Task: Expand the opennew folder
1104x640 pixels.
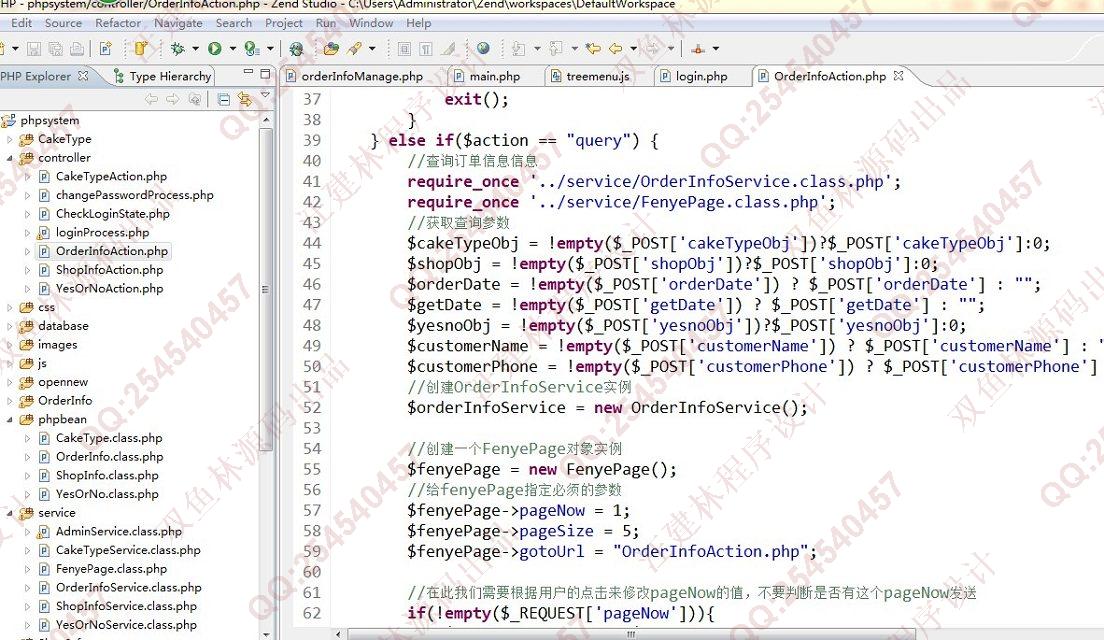Action: coord(10,382)
